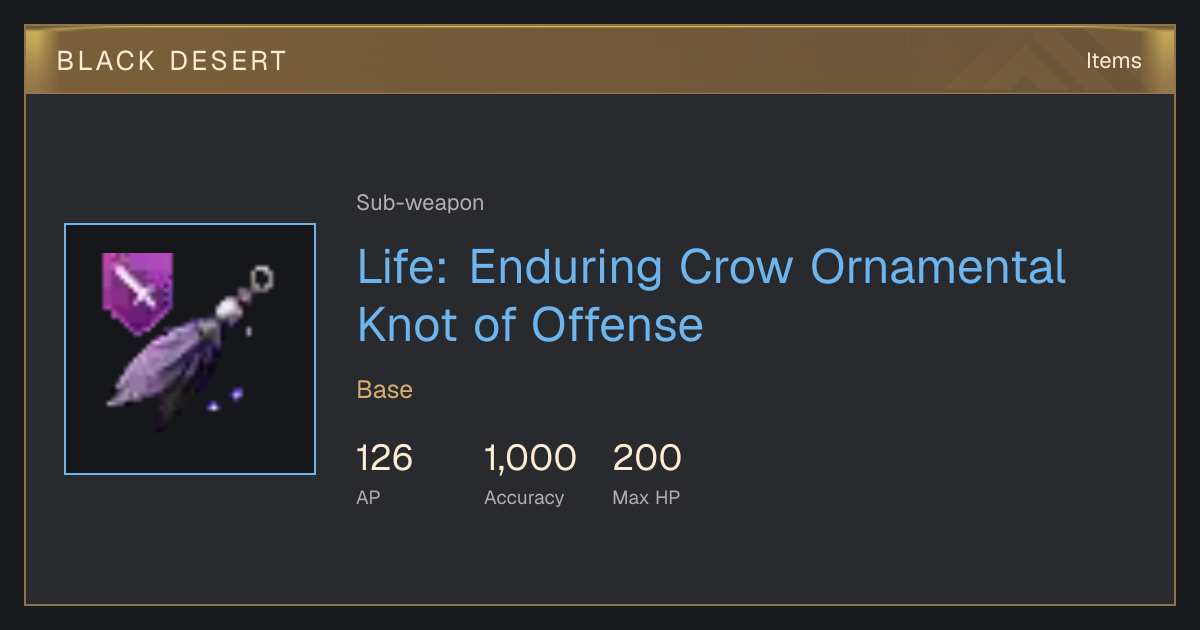This screenshot has width=1200, height=630.
Task: Click the BLACK DESERT header title
Action: point(172,61)
